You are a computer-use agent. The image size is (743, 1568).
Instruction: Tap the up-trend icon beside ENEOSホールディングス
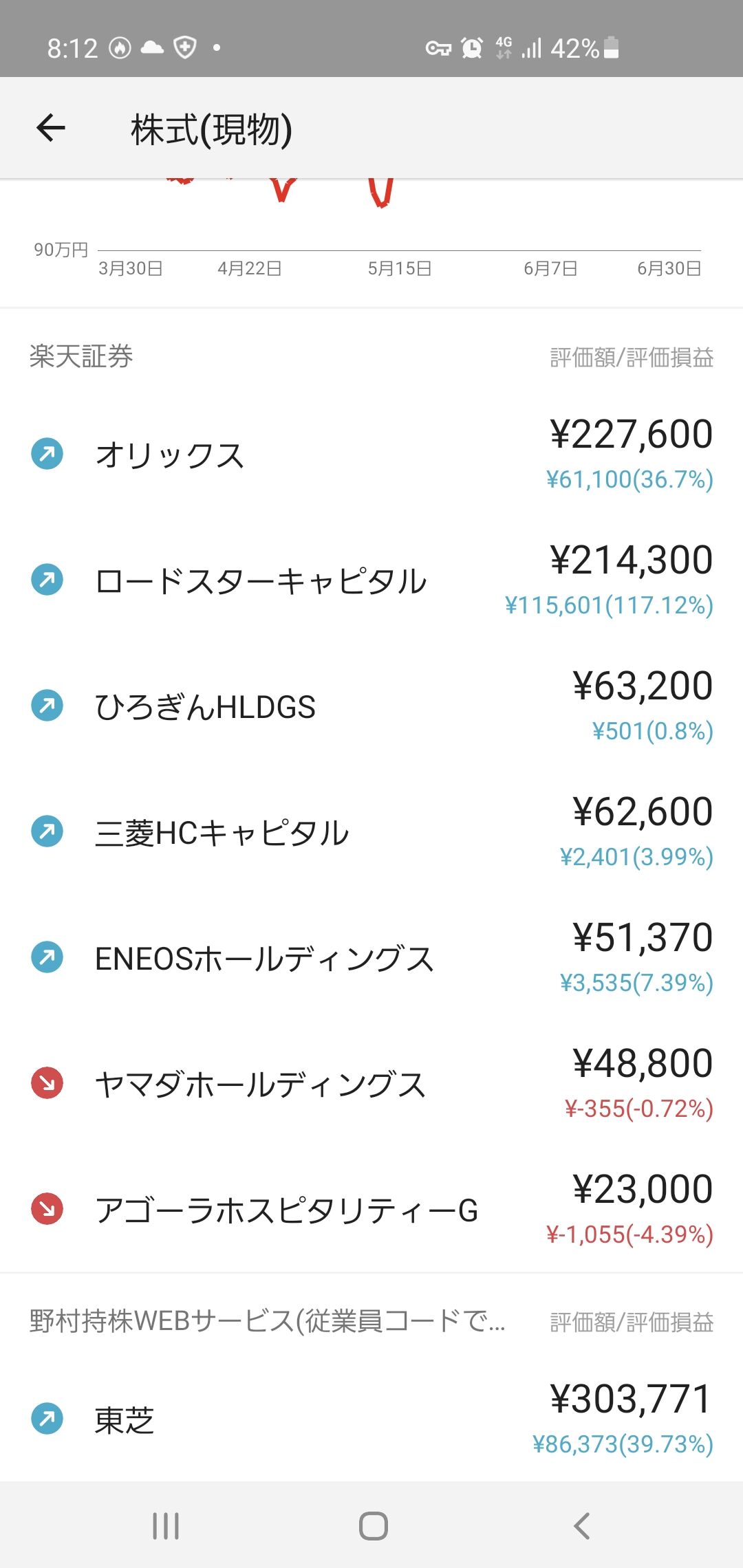coord(47,957)
